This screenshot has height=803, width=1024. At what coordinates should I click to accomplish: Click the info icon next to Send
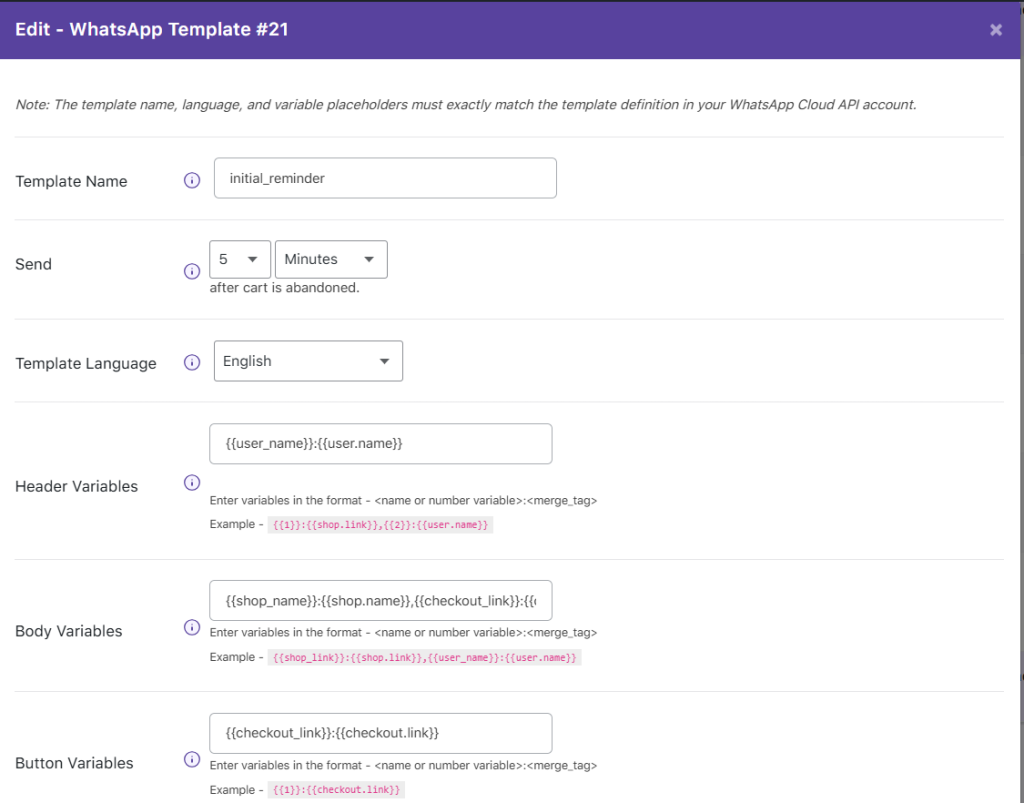point(192,271)
